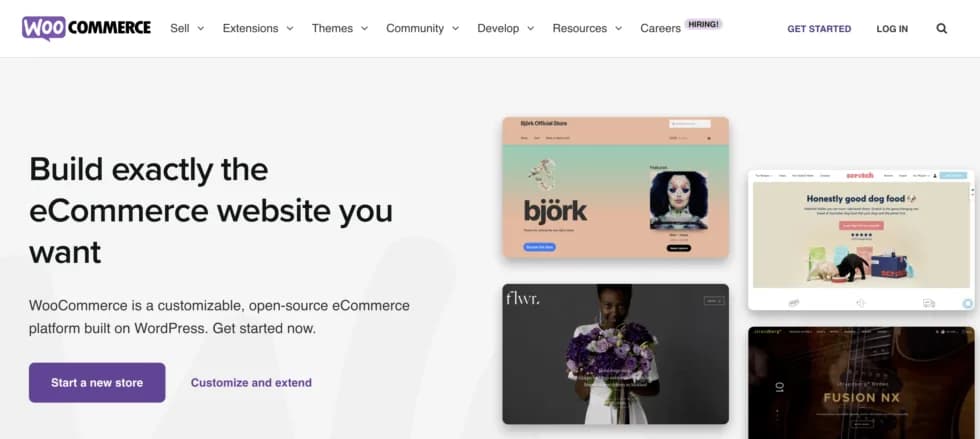Click the WooCommerce logo
Viewport: 980px width, 439px height.
[x=86, y=28]
